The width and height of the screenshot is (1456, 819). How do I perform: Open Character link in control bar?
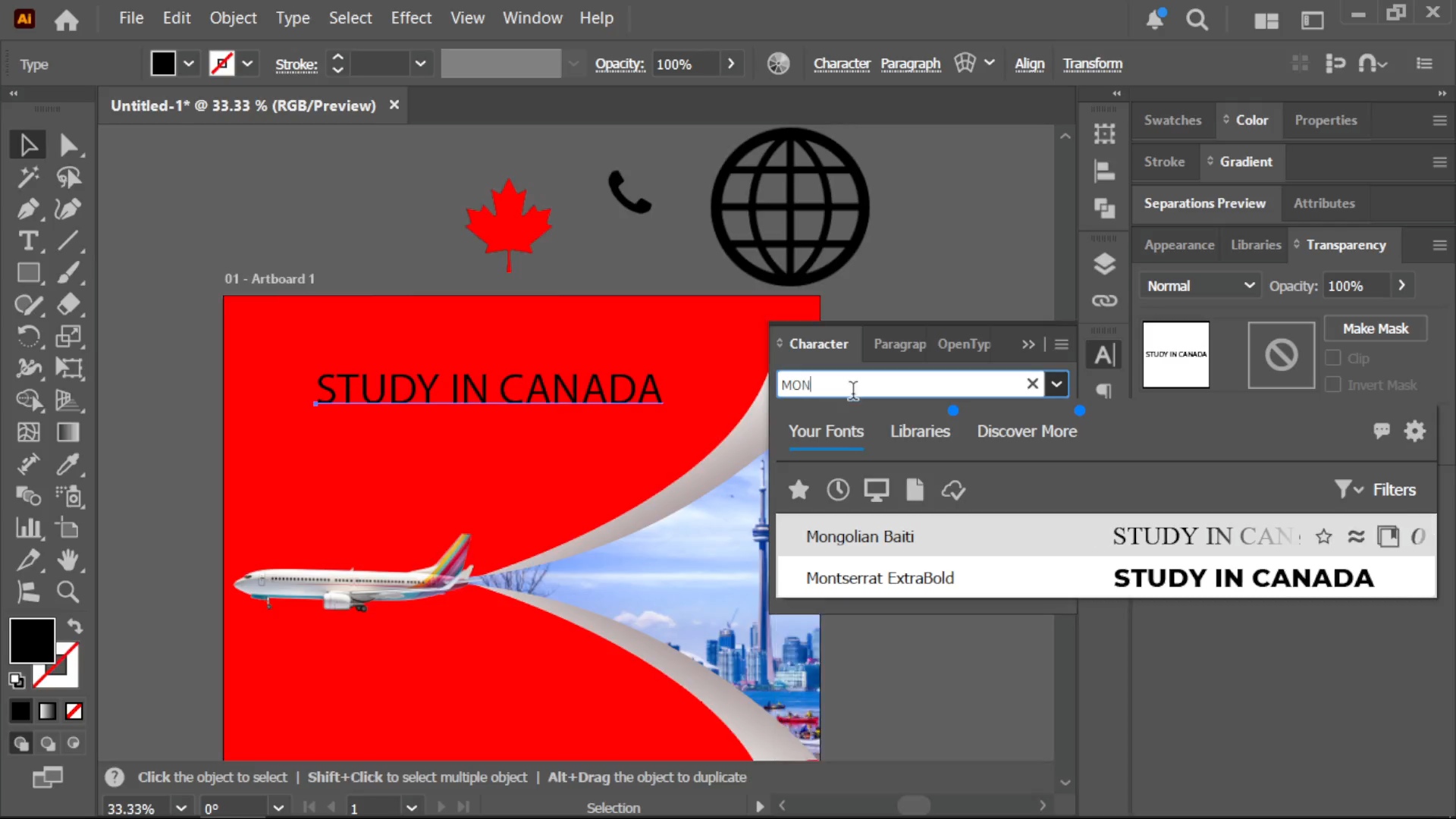[842, 64]
